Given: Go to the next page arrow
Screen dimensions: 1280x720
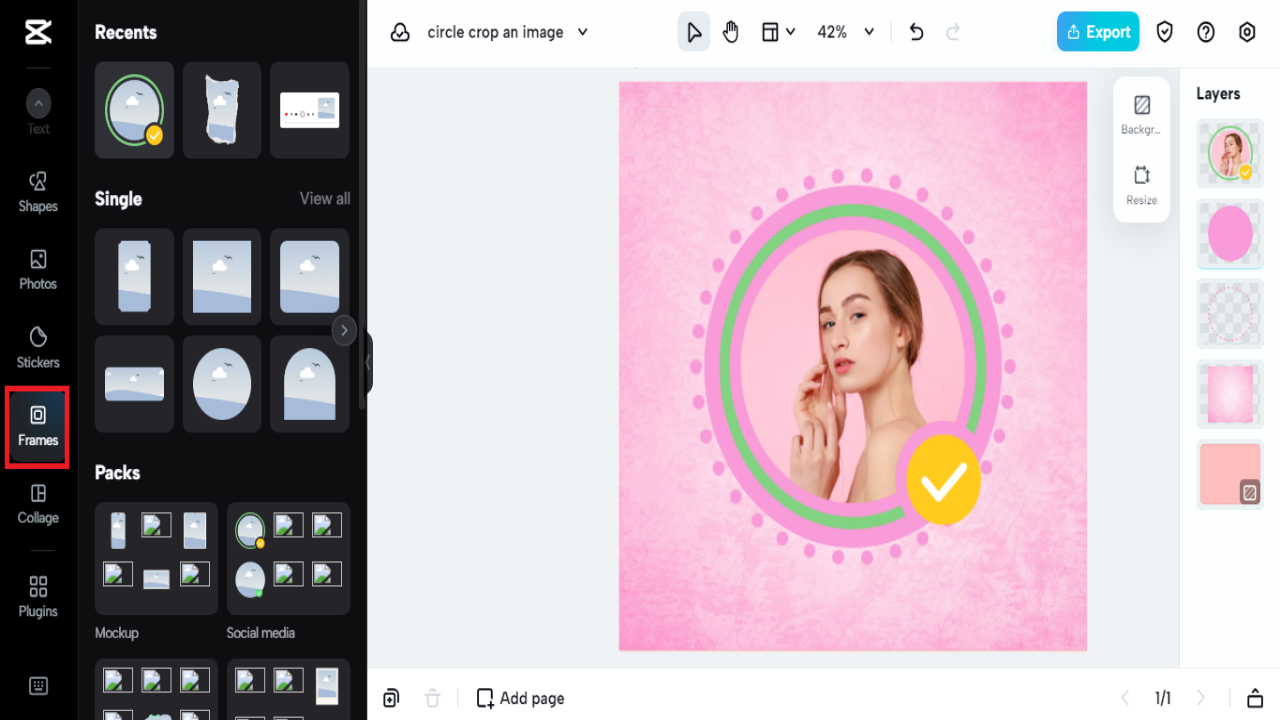Looking at the screenshot, I should tap(1201, 698).
